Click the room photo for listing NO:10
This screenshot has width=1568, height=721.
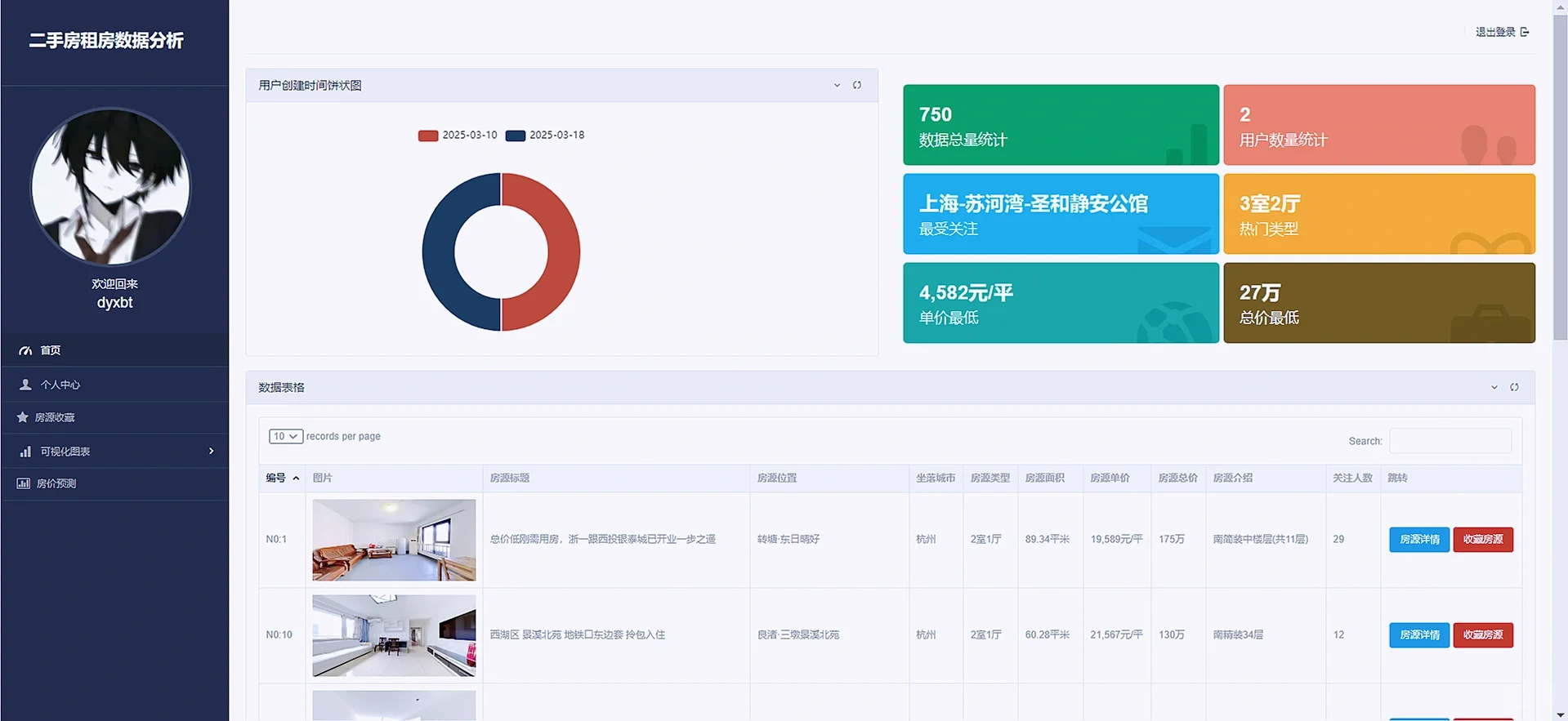pos(394,635)
